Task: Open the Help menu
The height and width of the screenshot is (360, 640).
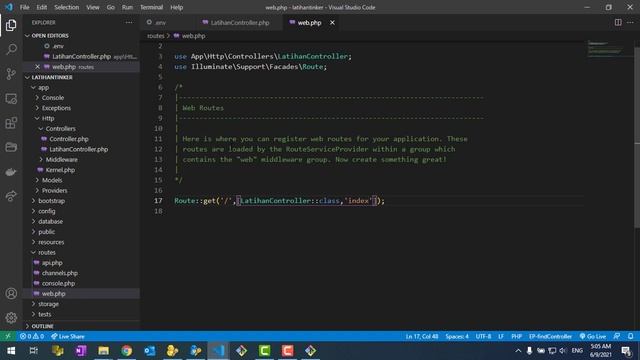Action: tap(176, 7)
